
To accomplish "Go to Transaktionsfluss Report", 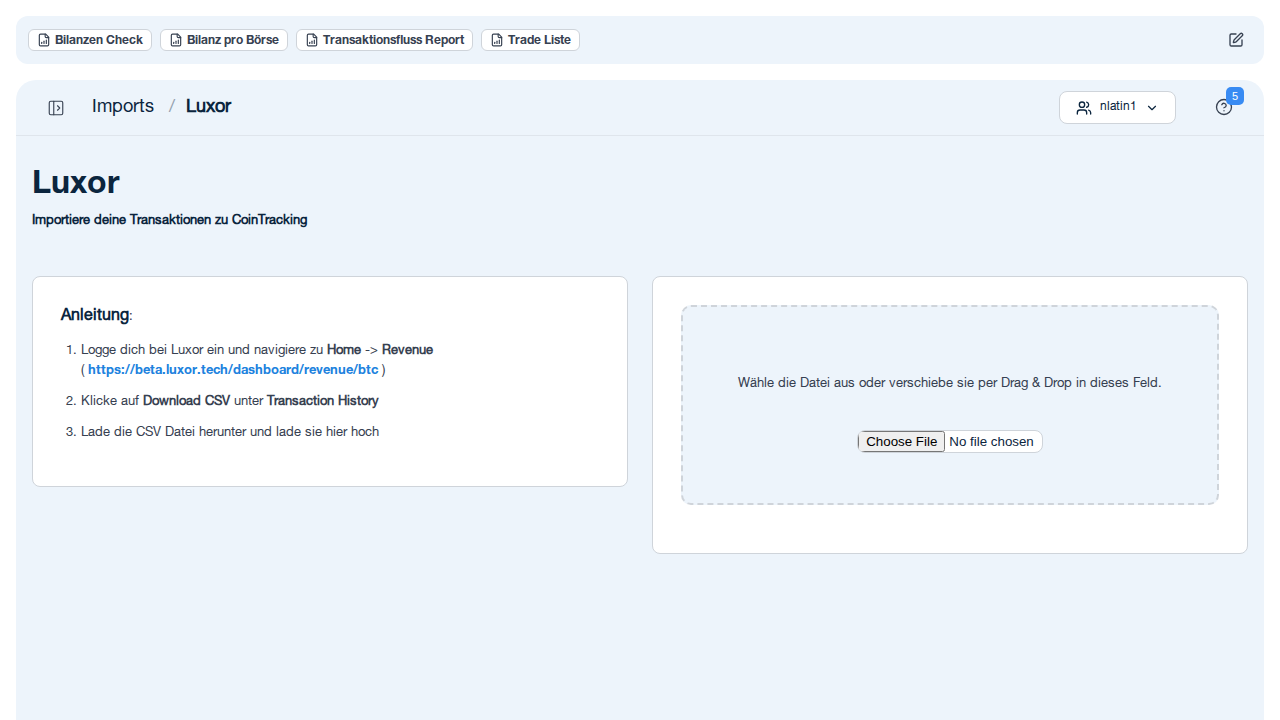I will pos(384,40).
